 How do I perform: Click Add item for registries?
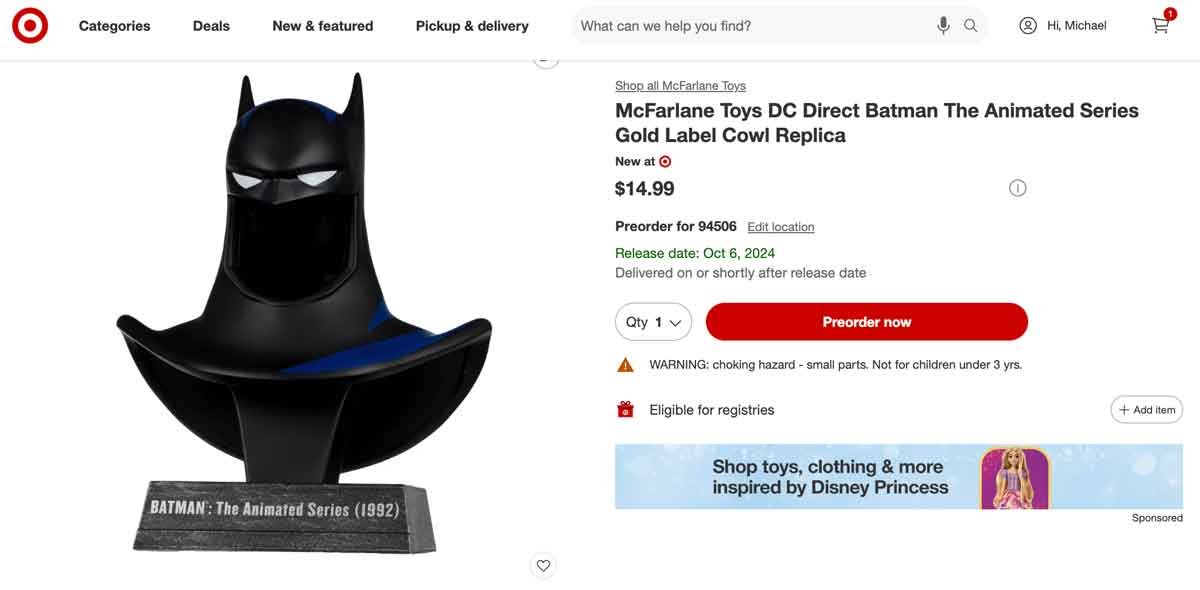(1146, 410)
